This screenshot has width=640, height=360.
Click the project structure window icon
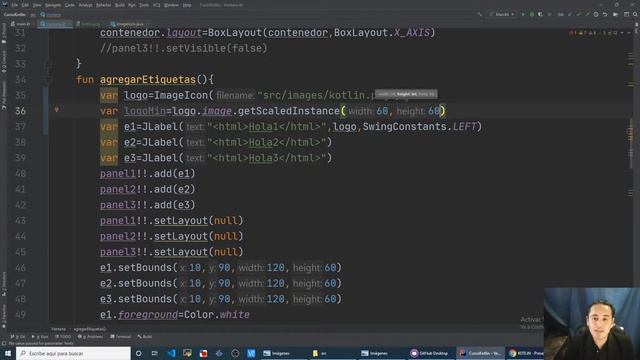pyautogui.click(x=626, y=14)
